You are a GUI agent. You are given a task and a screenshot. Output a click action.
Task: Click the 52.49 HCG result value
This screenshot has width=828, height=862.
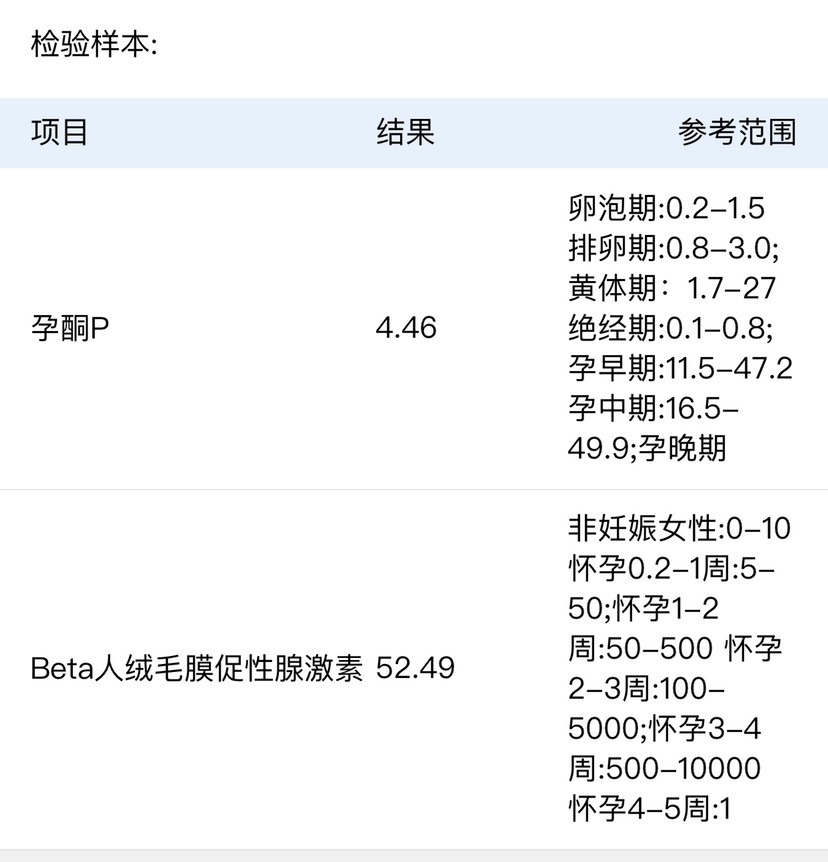click(x=415, y=668)
